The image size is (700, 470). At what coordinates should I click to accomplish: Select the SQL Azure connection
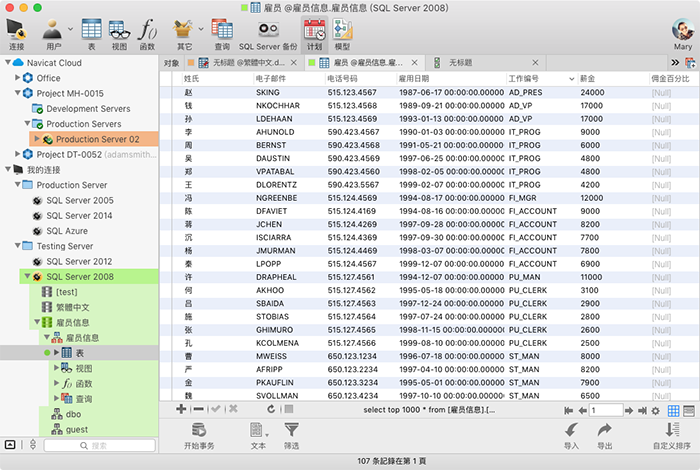coord(67,231)
